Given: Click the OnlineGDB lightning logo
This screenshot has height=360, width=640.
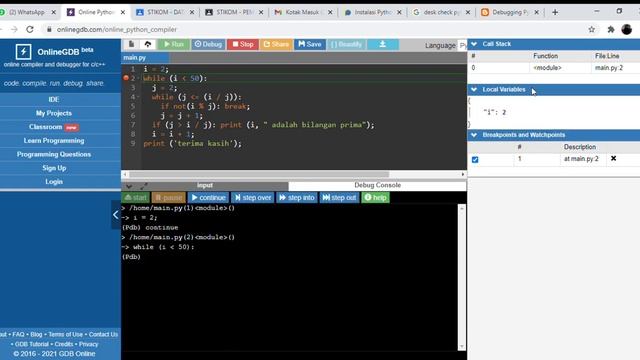Looking at the screenshot, I should [23, 52].
